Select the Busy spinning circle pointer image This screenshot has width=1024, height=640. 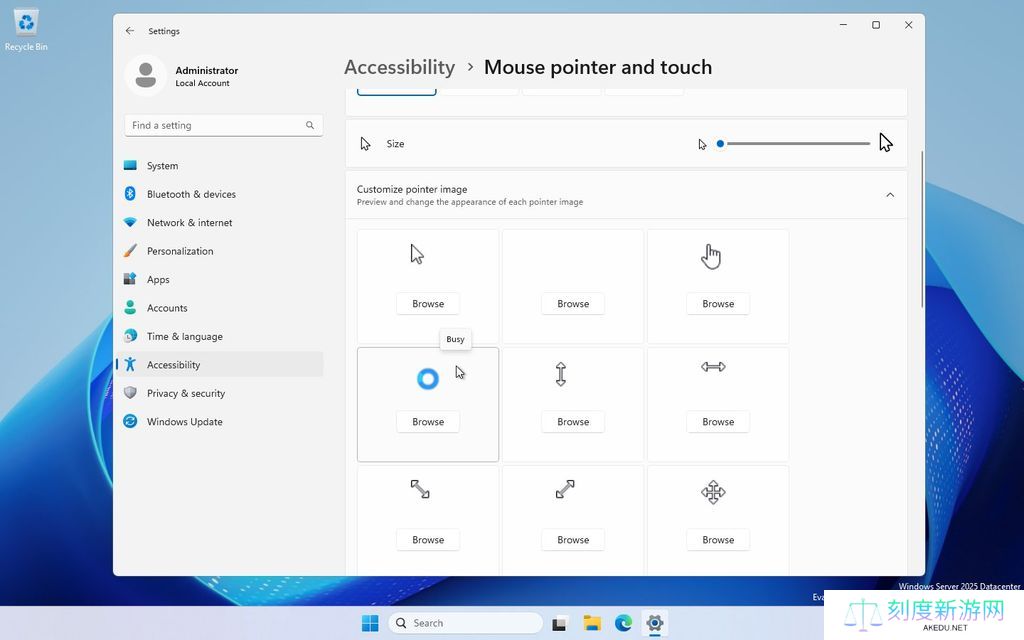(x=427, y=379)
